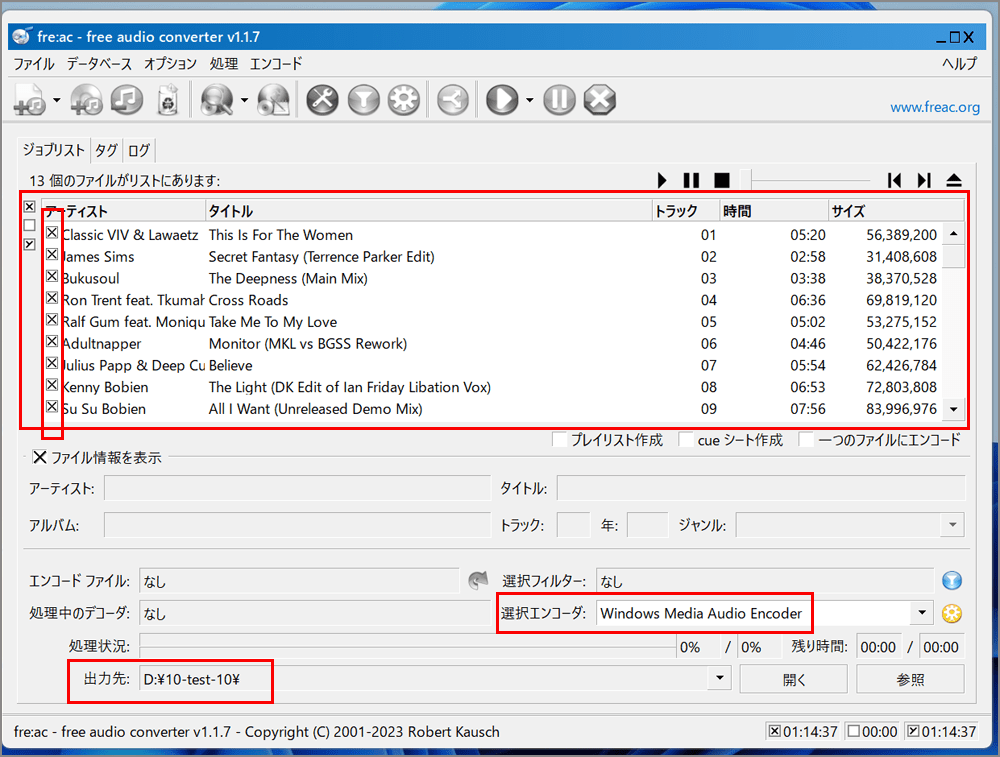
Task: Open the www.freac.org link
Action: click(934, 107)
